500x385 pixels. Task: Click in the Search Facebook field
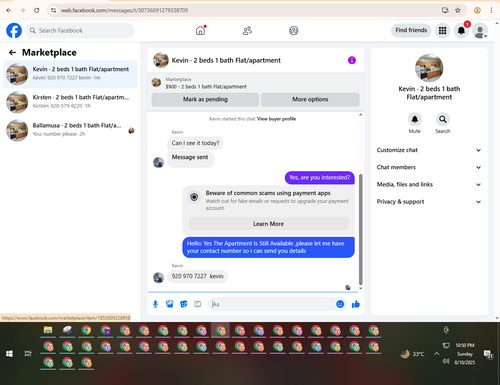80,31
